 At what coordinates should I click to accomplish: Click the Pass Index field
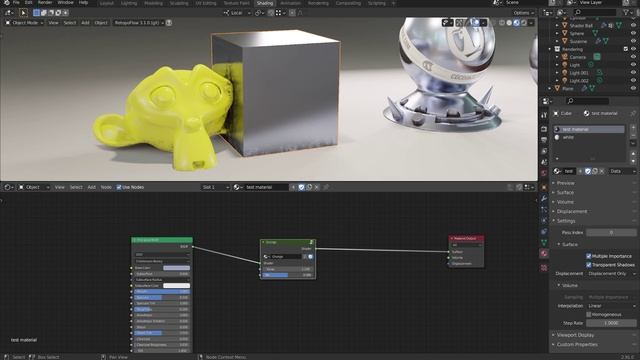pyautogui.click(x=611, y=232)
